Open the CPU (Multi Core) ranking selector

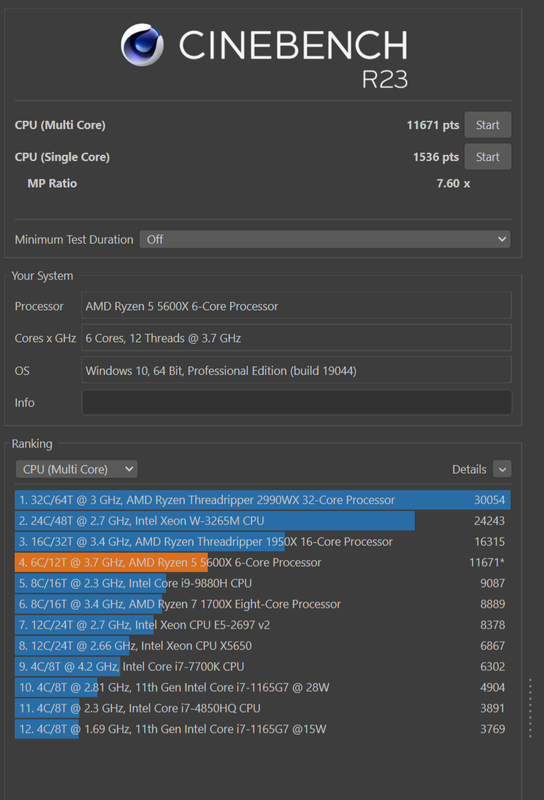pyautogui.click(x=77, y=469)
